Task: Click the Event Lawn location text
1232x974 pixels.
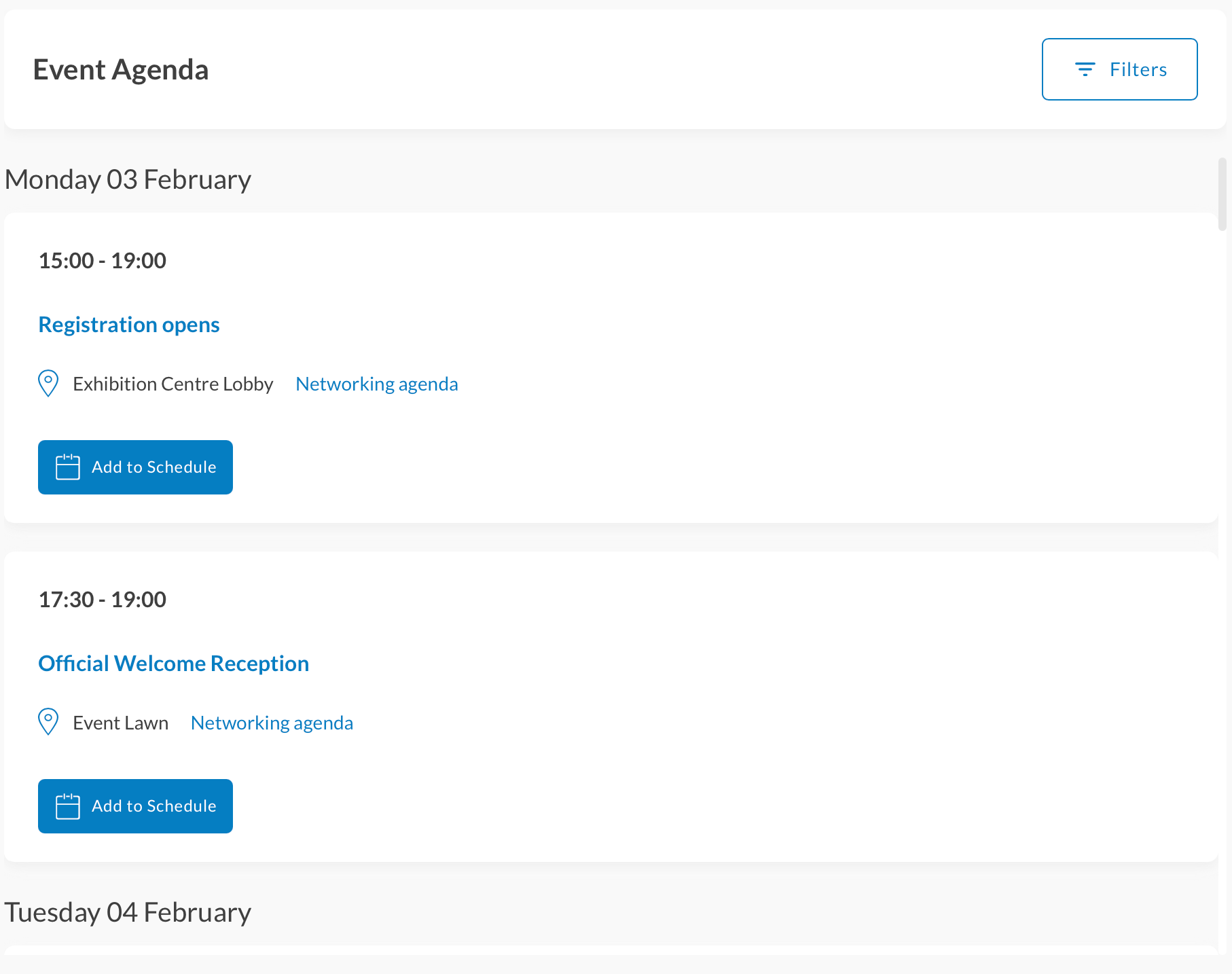Action: (x=121, y=723)
